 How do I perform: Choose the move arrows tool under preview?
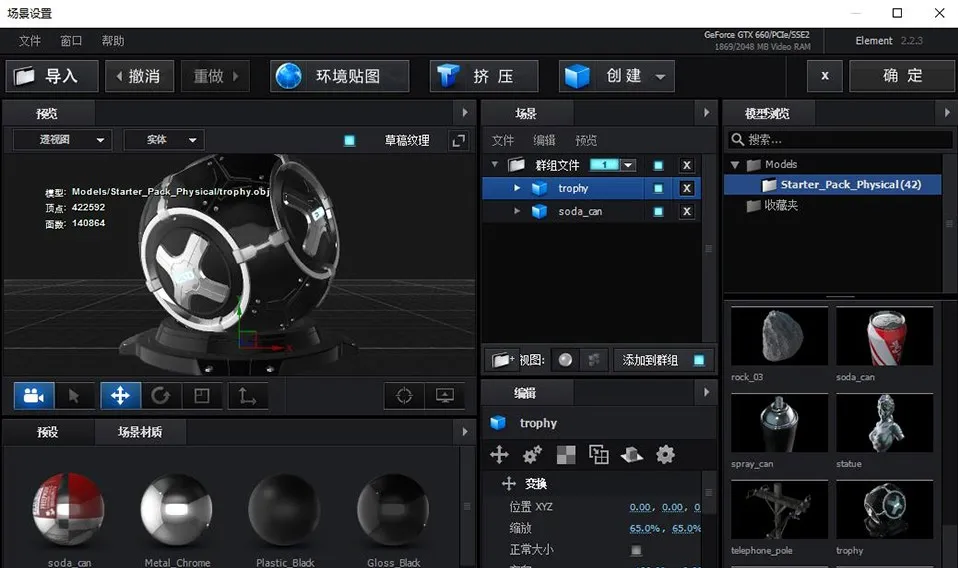pyautogui.click(x=120, y=396)
